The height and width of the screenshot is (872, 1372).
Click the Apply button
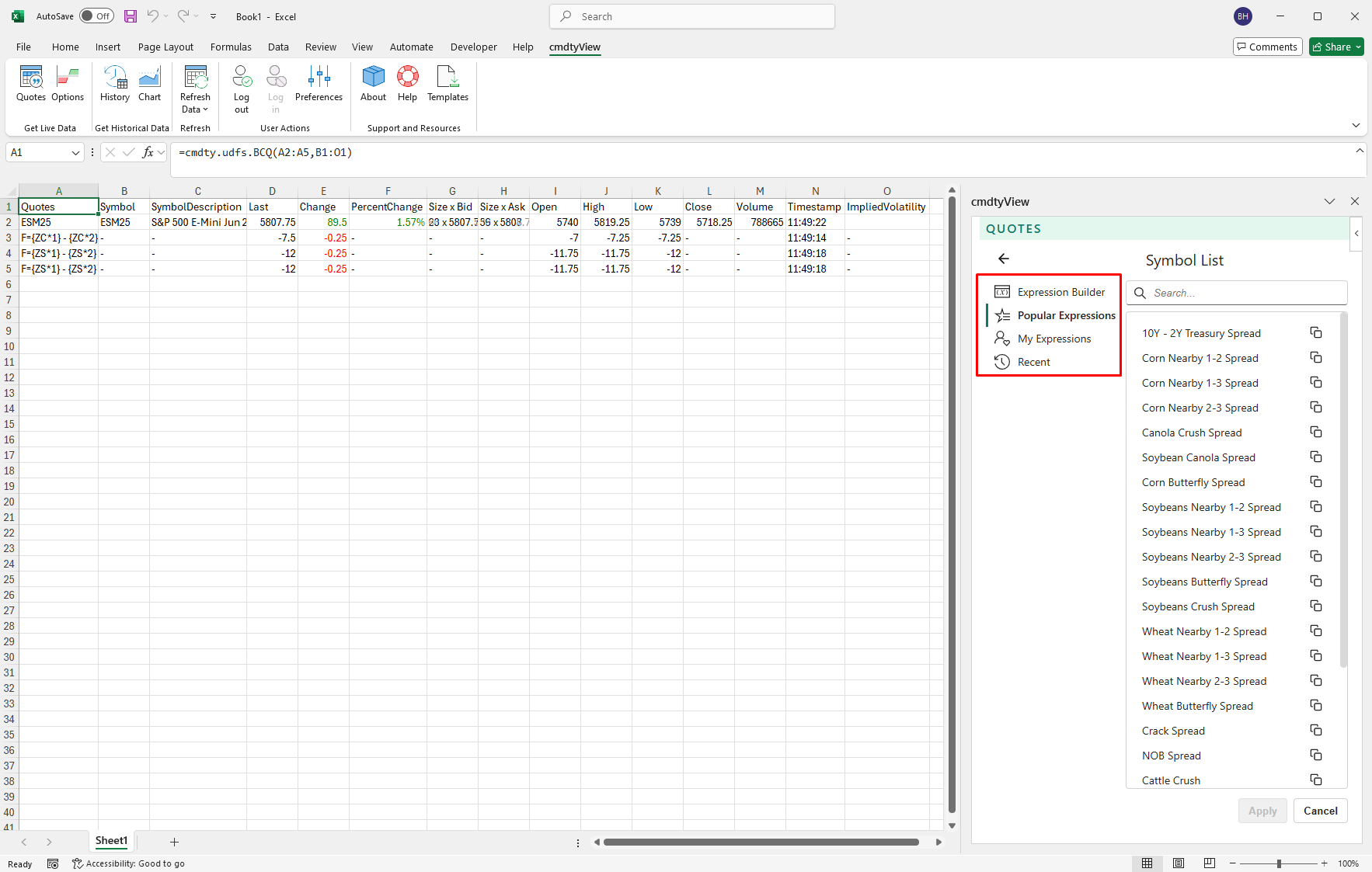tap(1262, 811)
